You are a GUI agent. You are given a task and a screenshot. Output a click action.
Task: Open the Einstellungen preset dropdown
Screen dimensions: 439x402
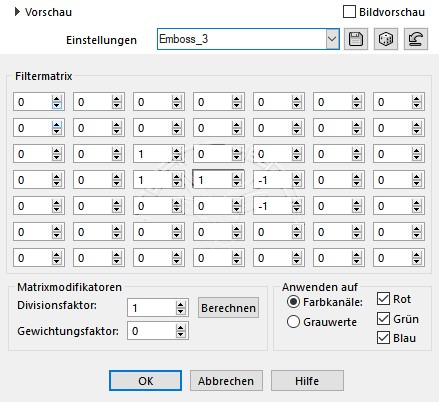point(332,39)
